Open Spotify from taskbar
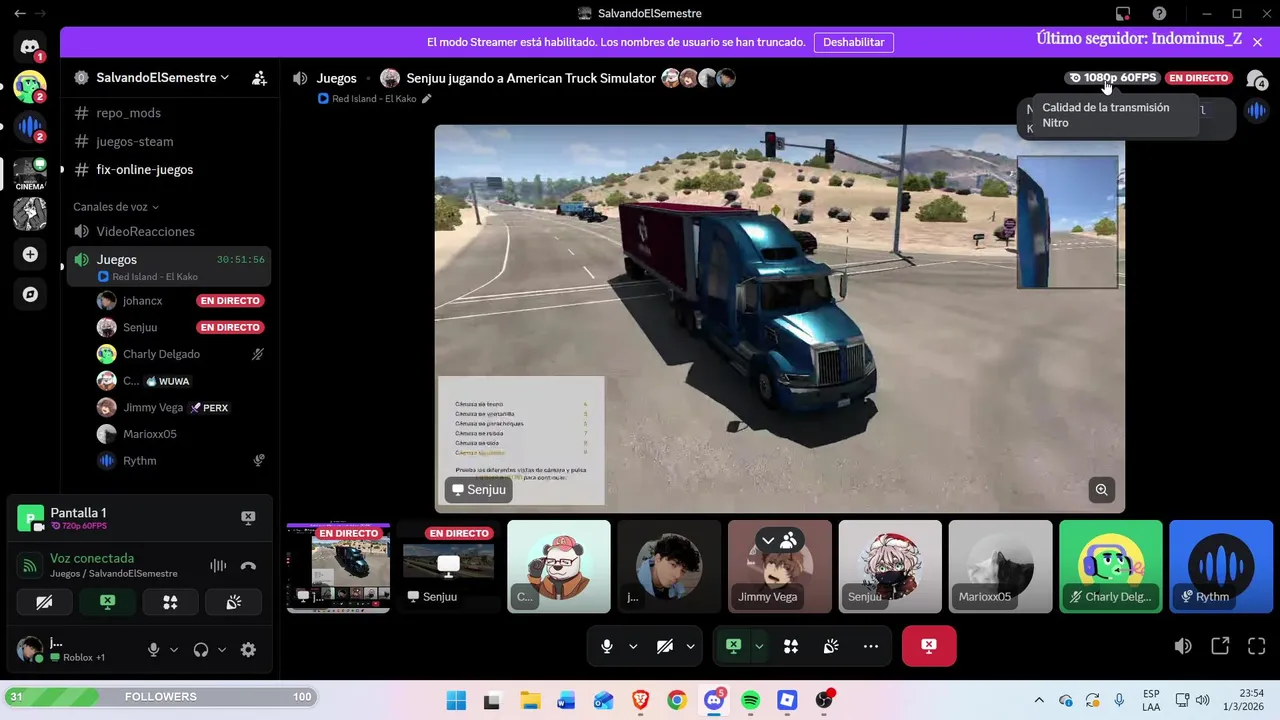The width and height of the screenshot is (1280, 720). click(750, 700)
